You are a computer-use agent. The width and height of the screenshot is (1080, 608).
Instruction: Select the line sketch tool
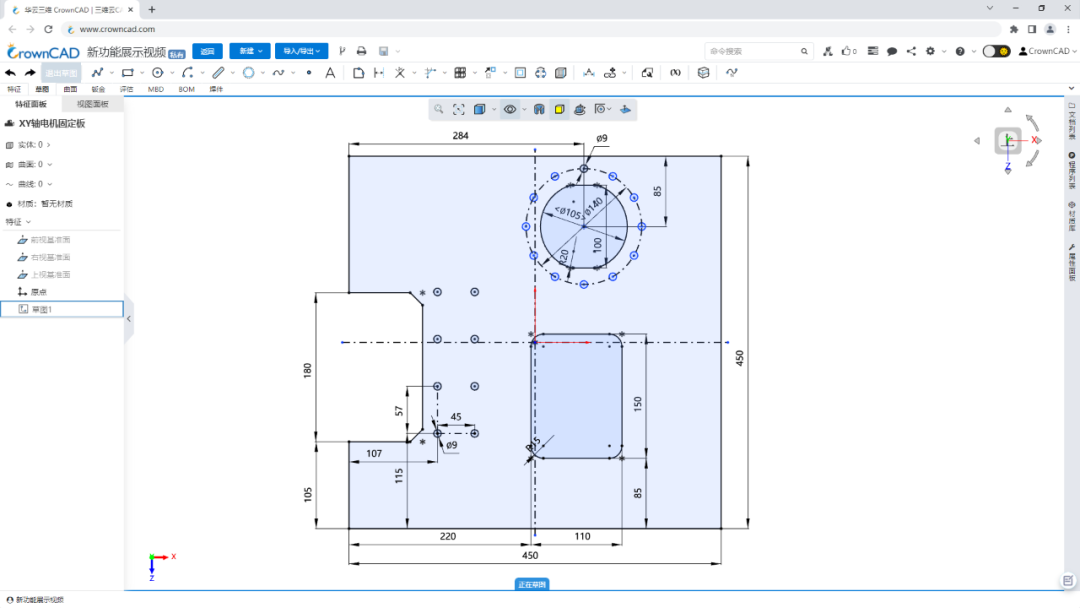click(x=97, y=72)
